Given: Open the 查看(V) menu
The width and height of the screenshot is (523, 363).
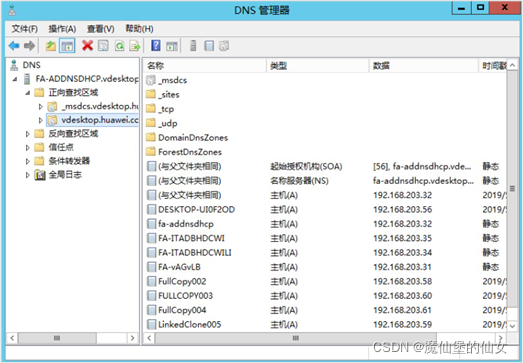Looking at the screenshot, I should (101, 29).
